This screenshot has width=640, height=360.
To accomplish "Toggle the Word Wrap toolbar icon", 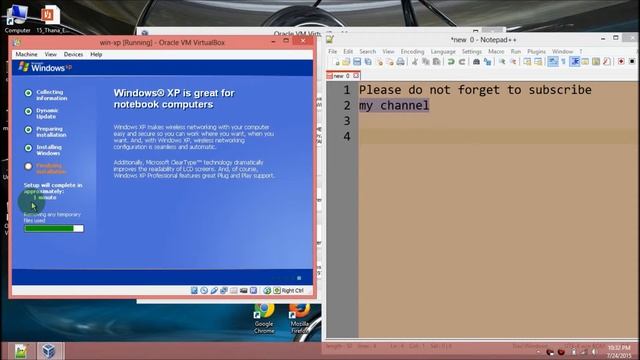I will [552, 62].
